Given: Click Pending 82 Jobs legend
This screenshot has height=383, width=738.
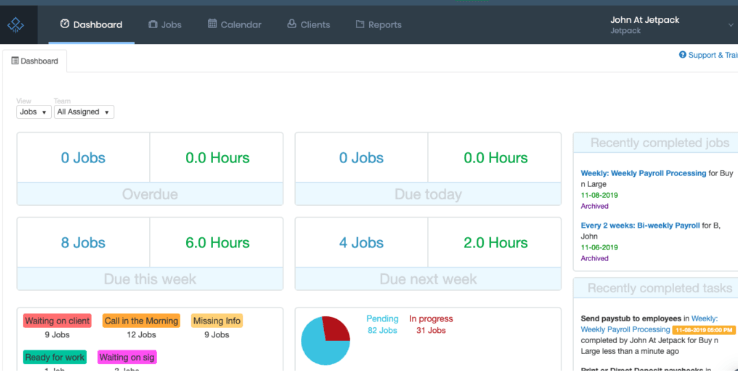Looking at the screenshot, I should [x=382, y=325].
